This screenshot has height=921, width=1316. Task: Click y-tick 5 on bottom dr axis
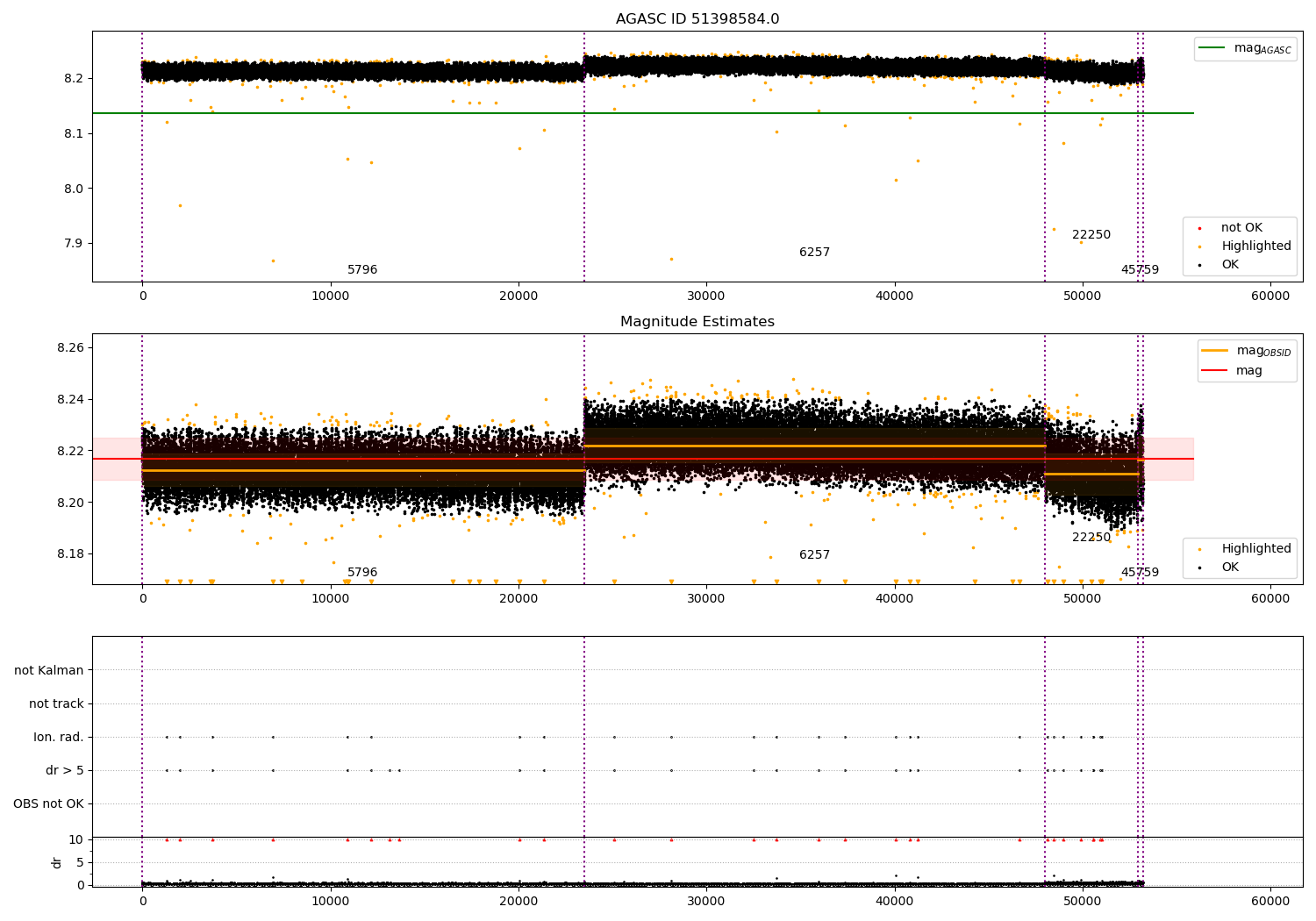pyautogui.click(x=80, y=863)
